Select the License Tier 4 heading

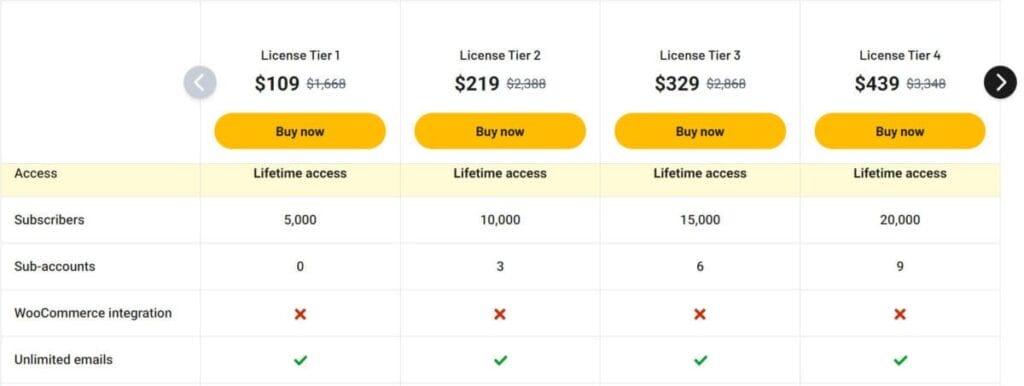tap(900, 56)
